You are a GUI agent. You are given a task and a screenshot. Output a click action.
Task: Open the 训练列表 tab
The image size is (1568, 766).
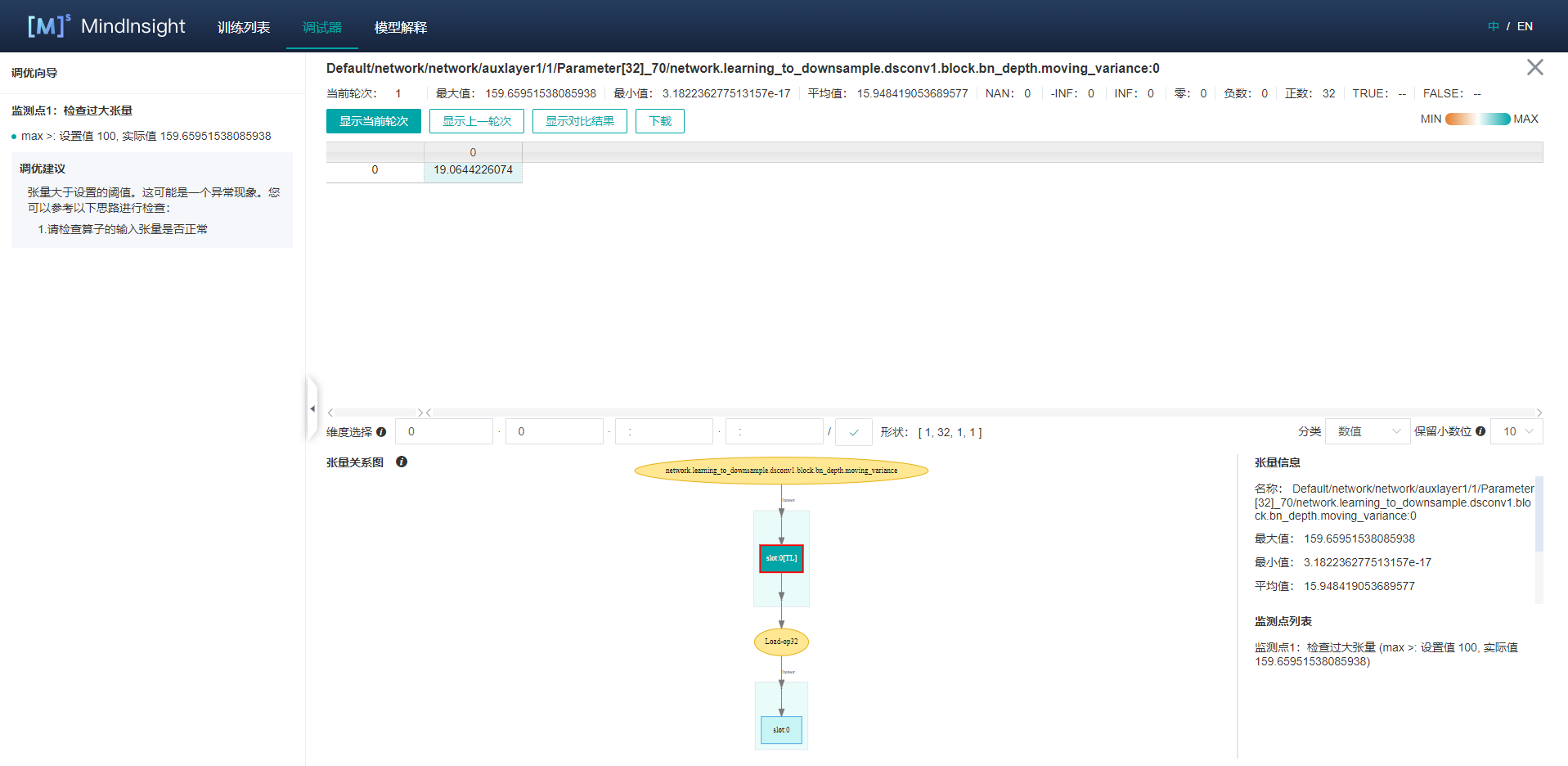[x=244, y=27]
